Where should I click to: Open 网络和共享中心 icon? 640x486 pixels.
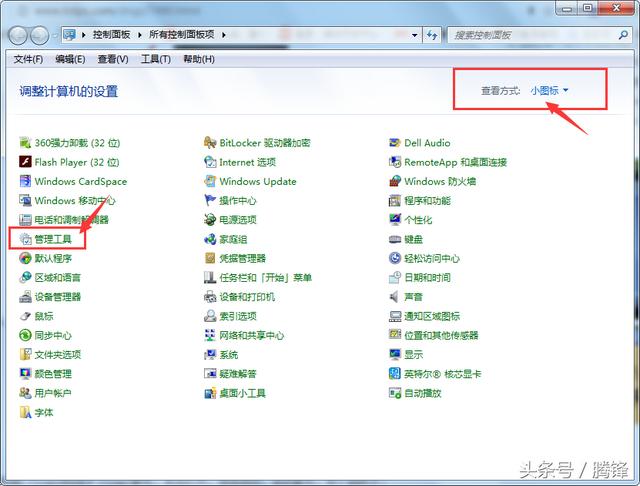(x=210, y=335)
